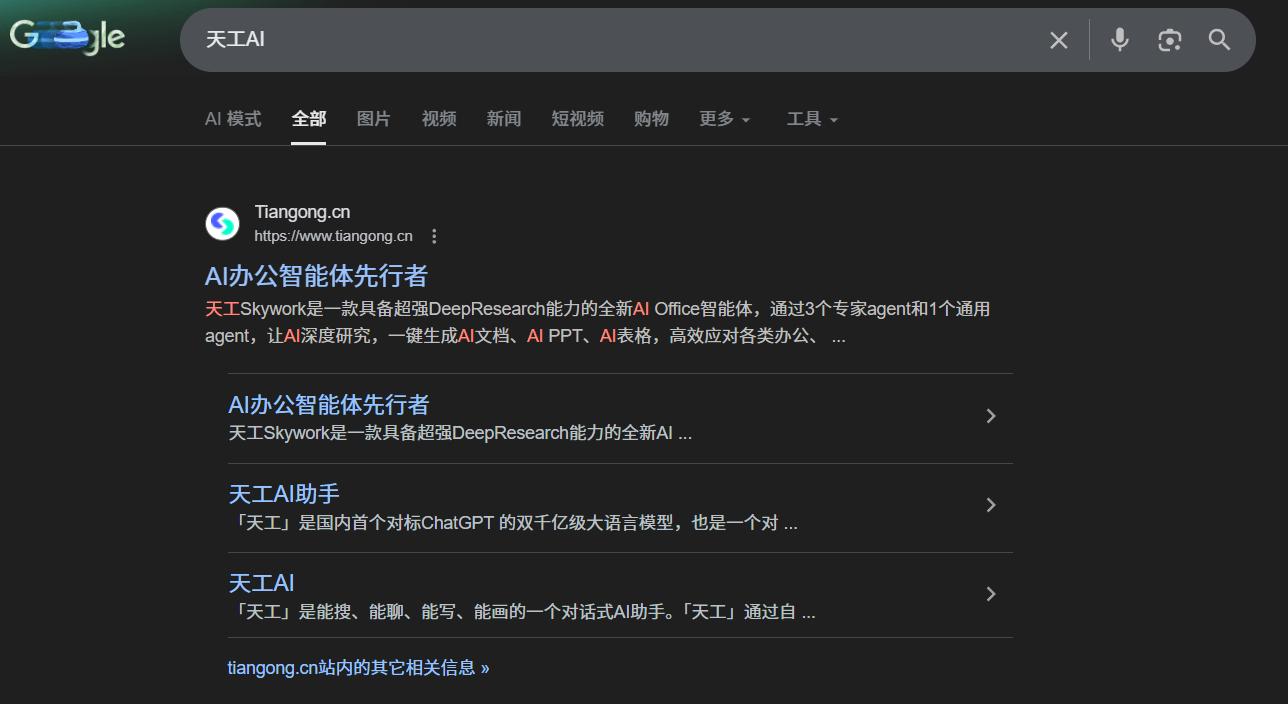Screen dimensions: 1288x704
Task: Open the 工具 dropdown
Action: click(x=812, y=119)
